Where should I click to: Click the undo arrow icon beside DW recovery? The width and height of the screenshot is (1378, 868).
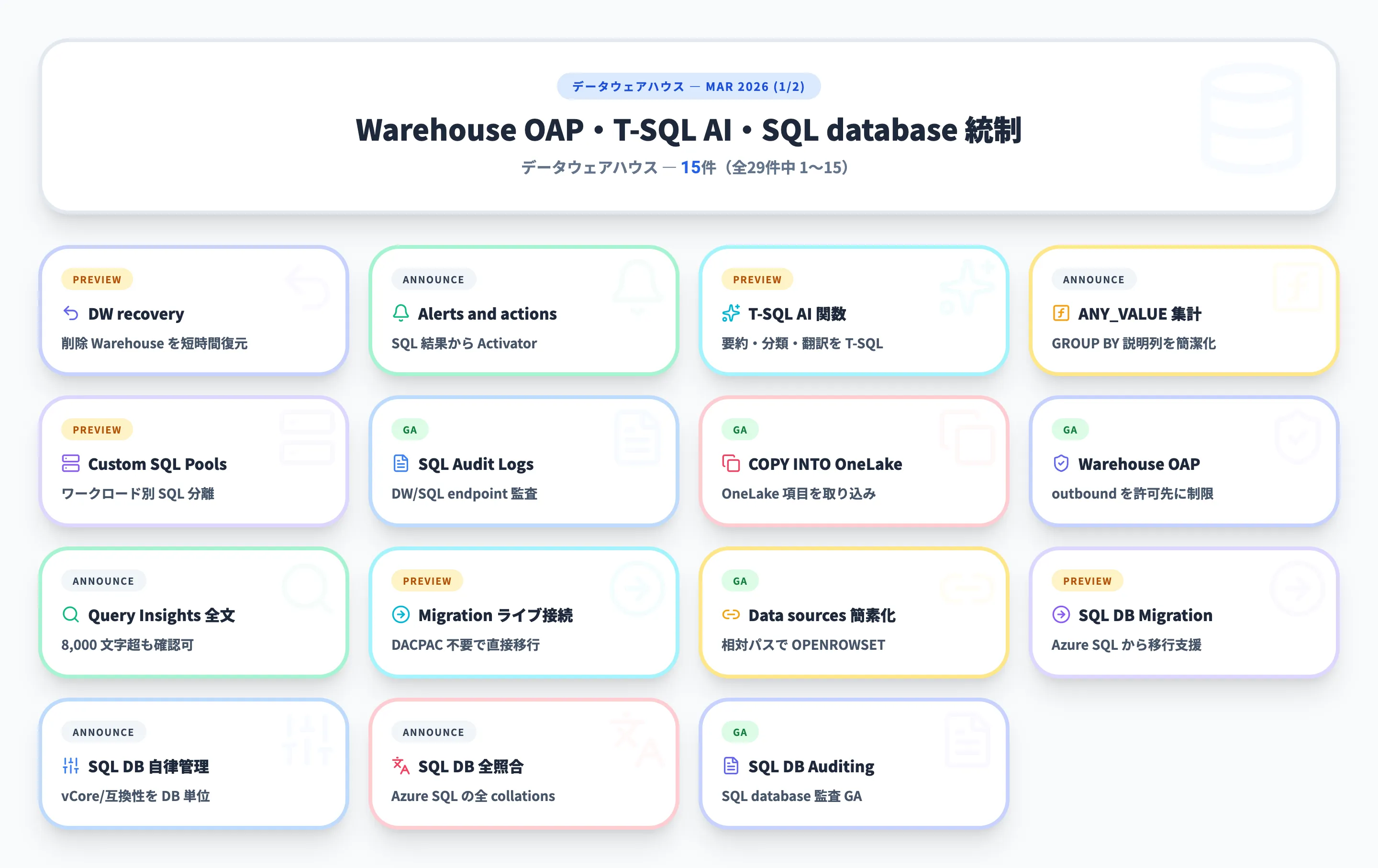click(x=71, y=313)
